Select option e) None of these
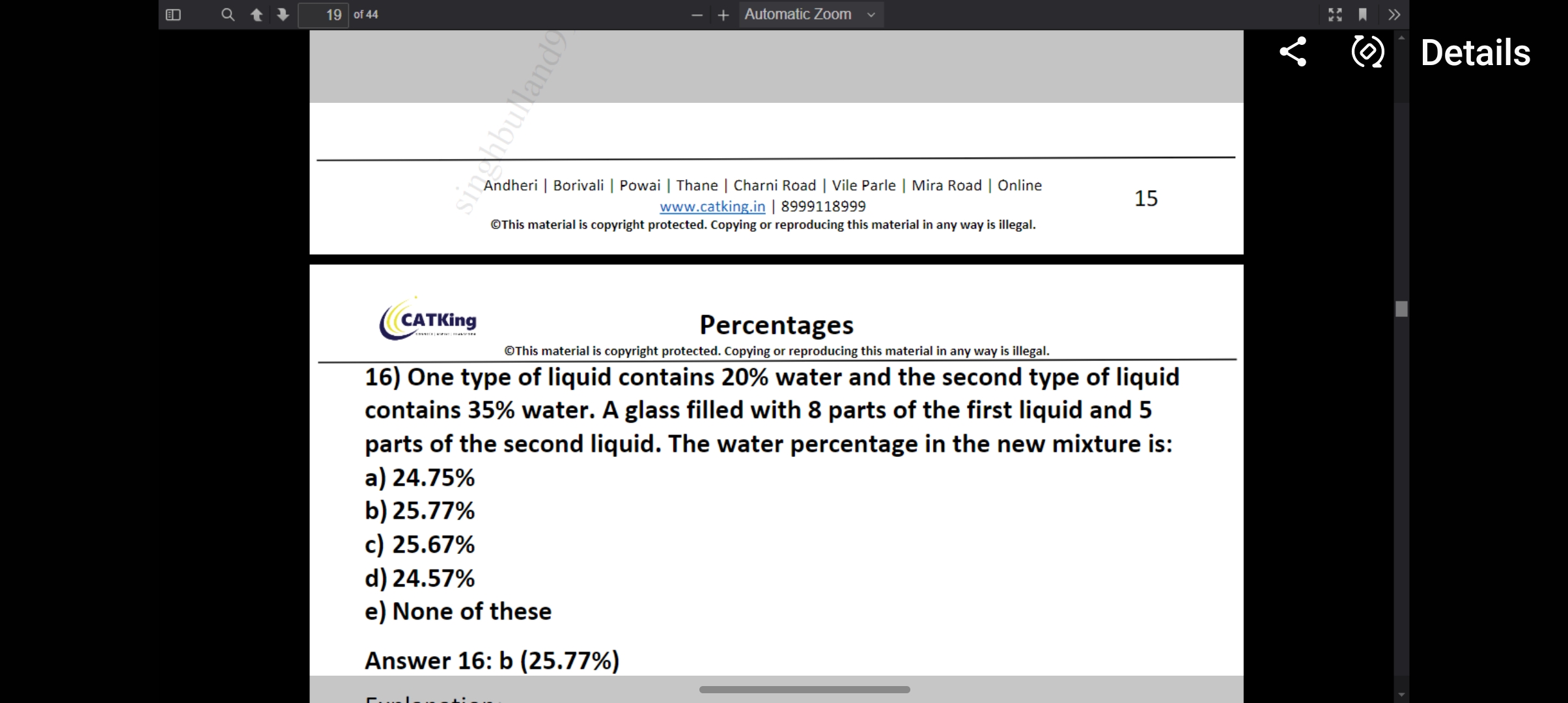Viewport: 1568px width, 703px height. click(458, 612)
